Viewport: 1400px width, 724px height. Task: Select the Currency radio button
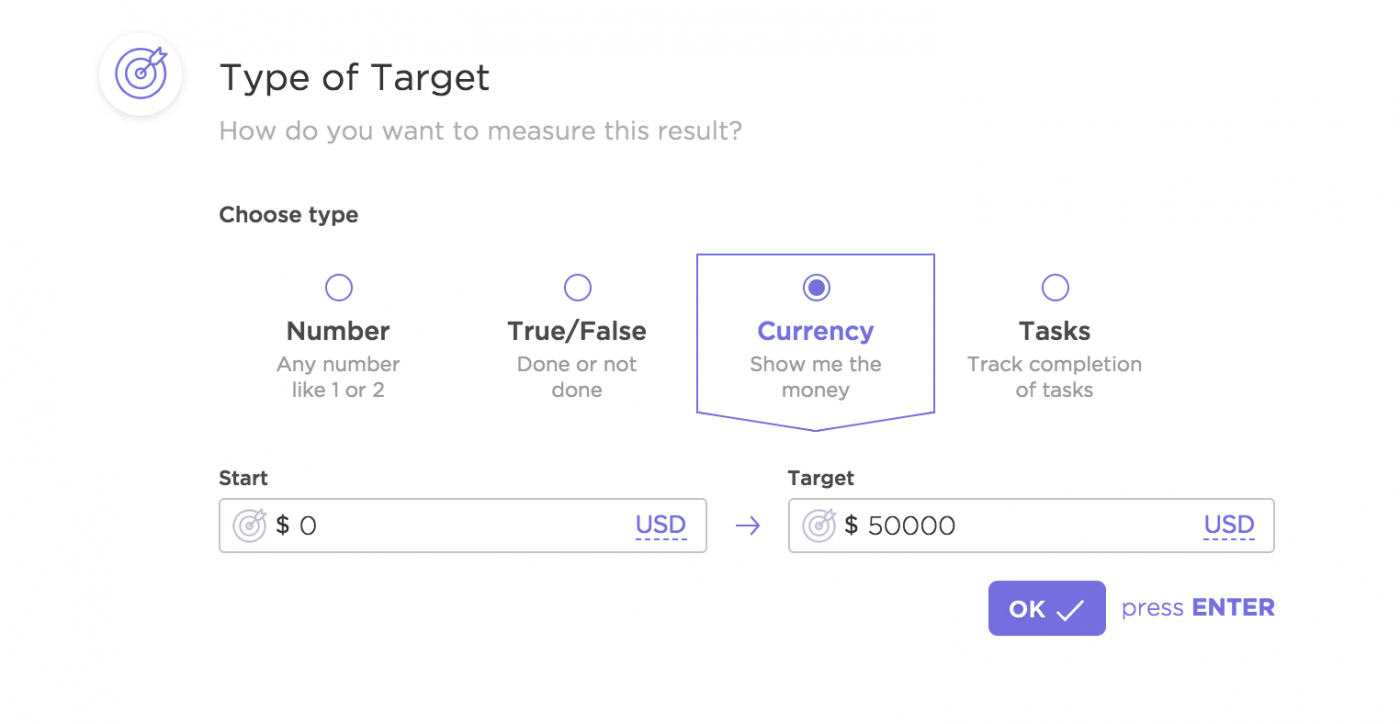coord(816,288)
